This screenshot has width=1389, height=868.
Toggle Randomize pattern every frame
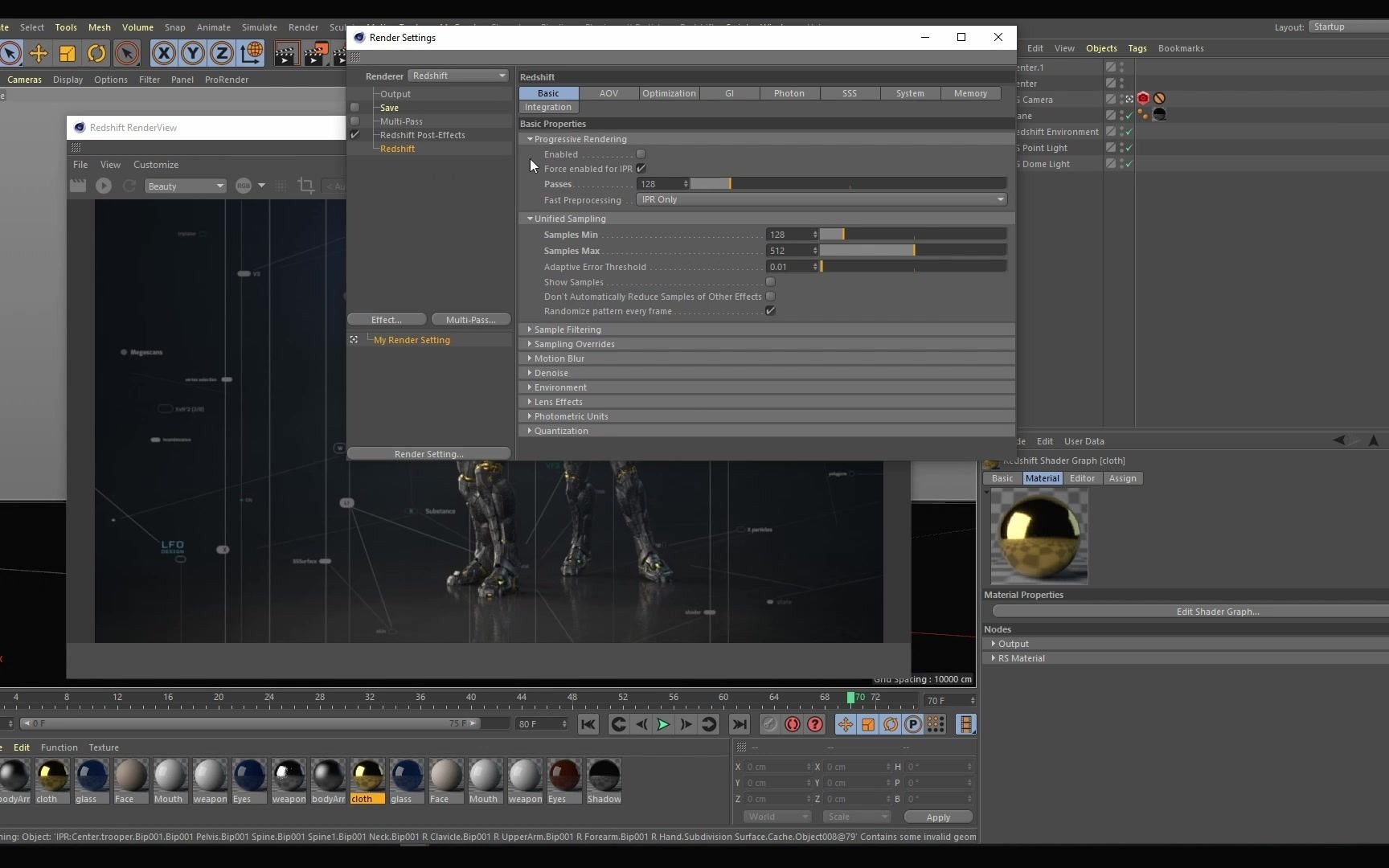[772, 311]
